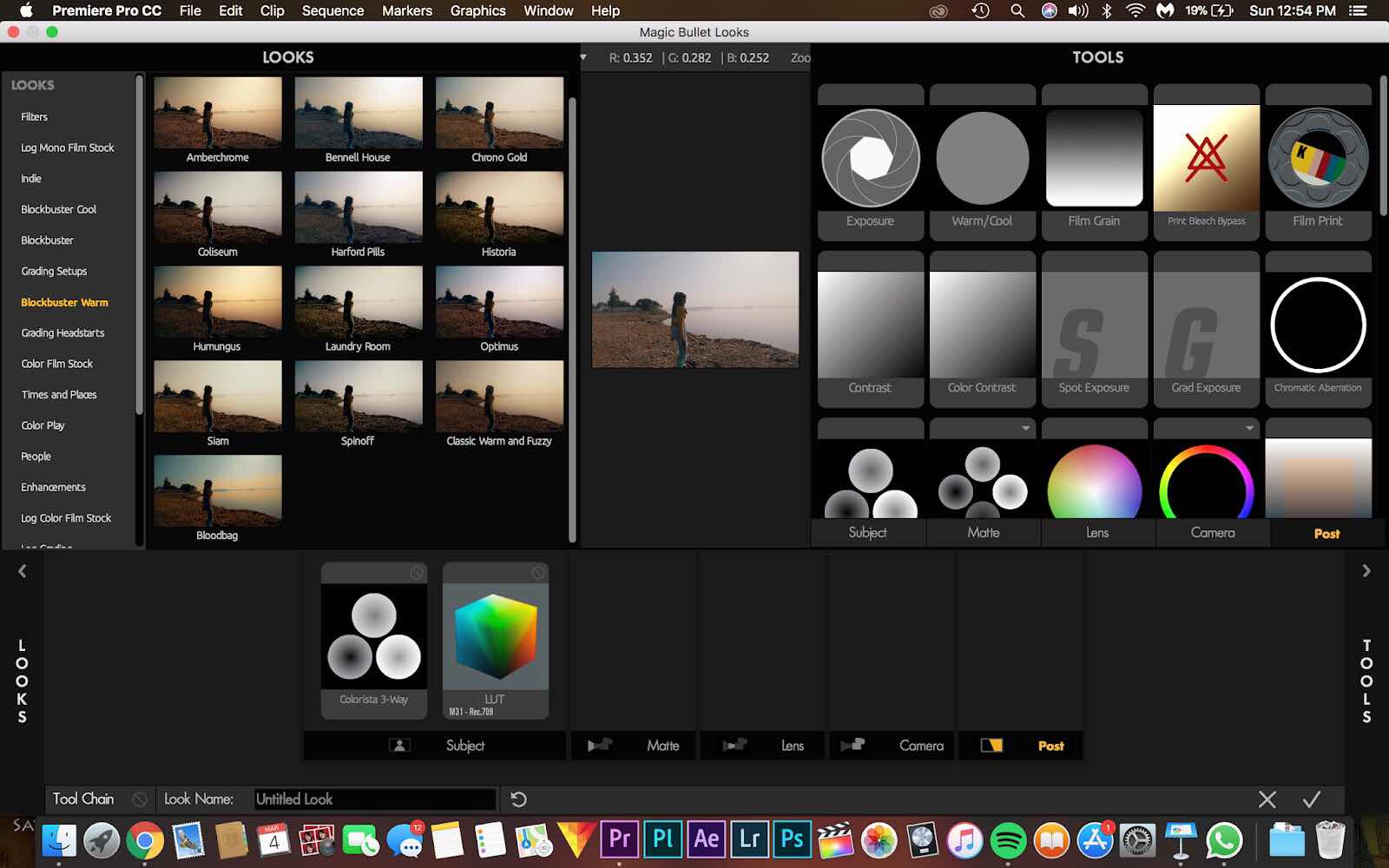Viewport: 1389px width, 868px height.
Task: Click the Look Name text field
Action: 375,799
